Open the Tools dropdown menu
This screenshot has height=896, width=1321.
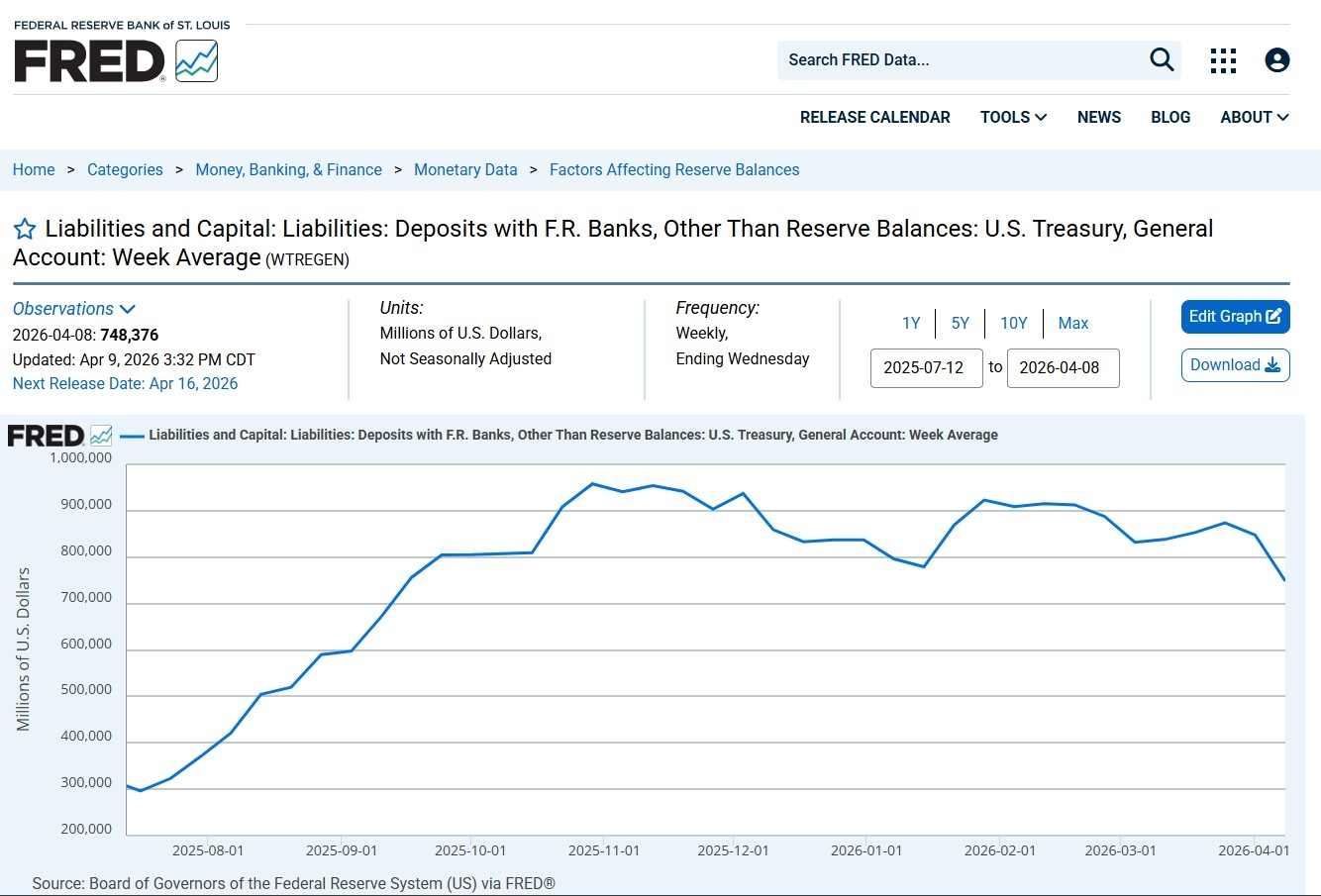tap(1013, 117)
